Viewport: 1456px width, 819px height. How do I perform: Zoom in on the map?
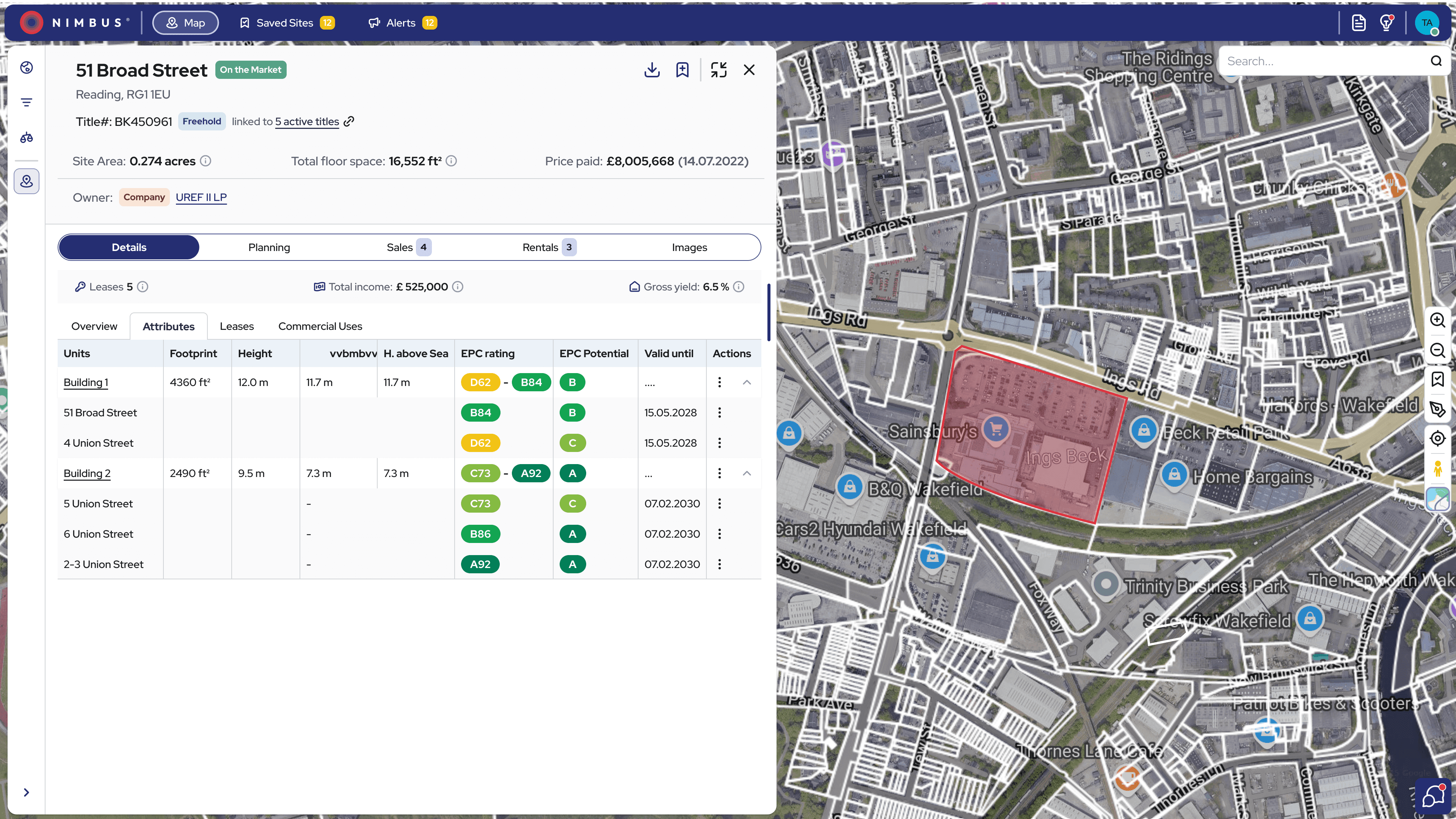coord(1437,320)
